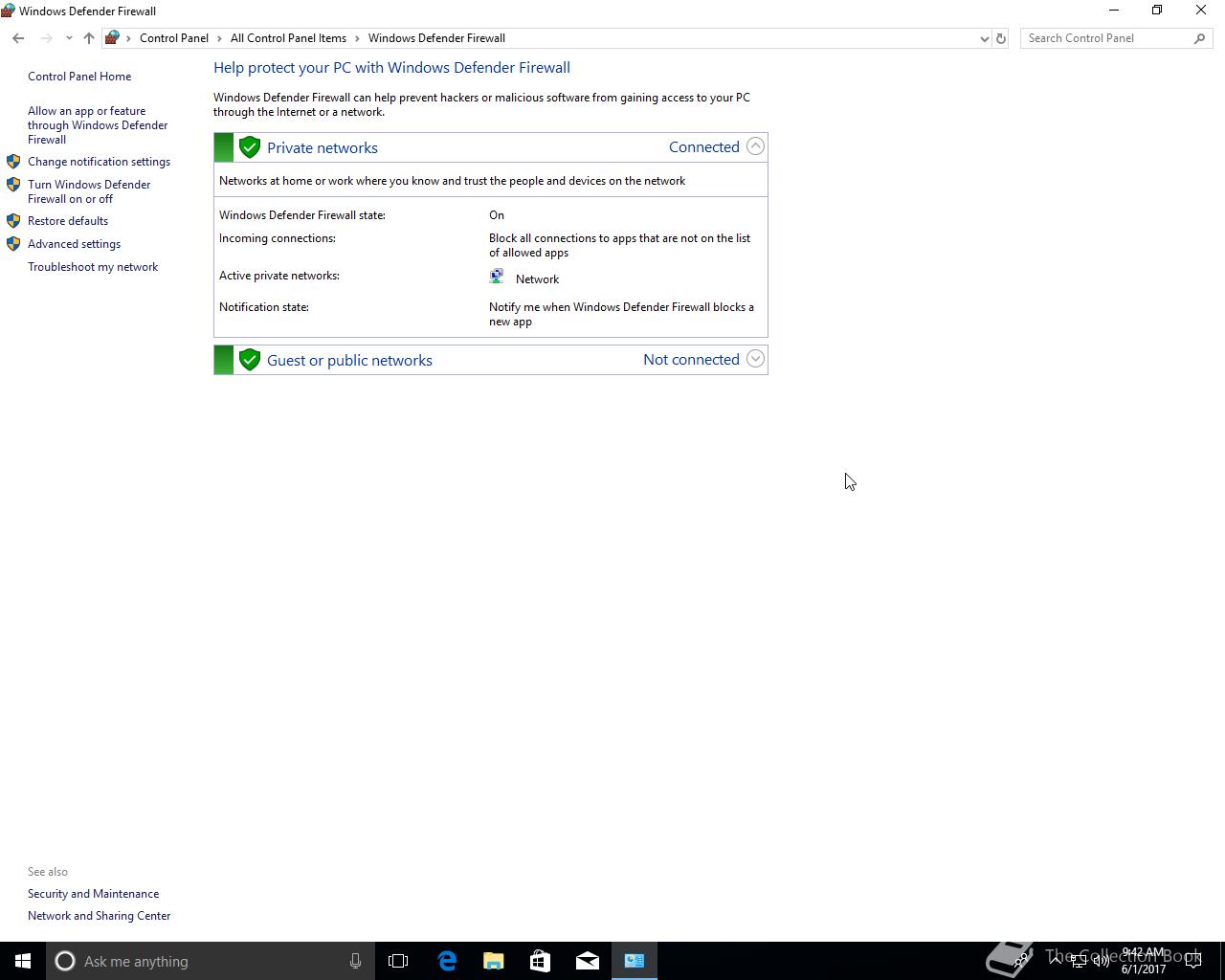Expand the address bar history dropdown
1225x980 pixels.
pos(984,38)
